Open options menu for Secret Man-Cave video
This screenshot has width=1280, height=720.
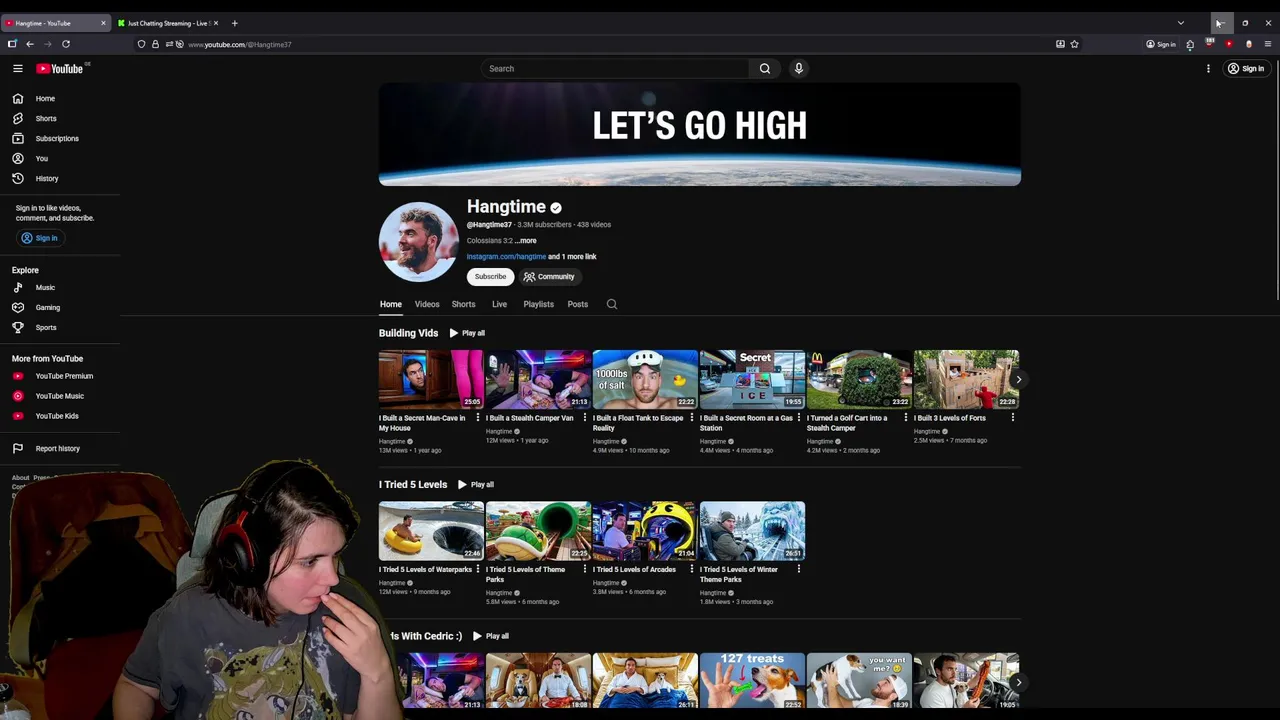click(478, 417)
